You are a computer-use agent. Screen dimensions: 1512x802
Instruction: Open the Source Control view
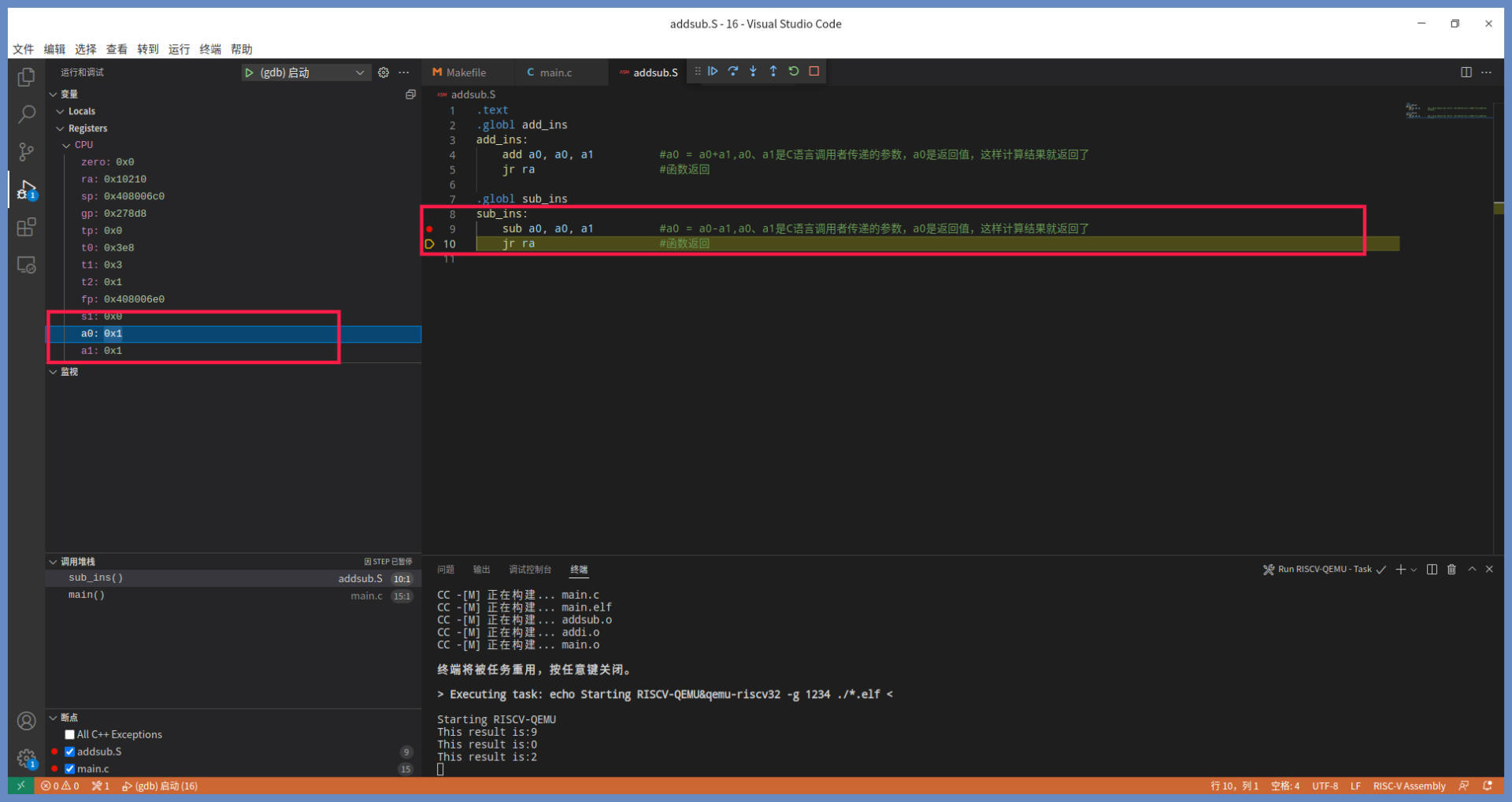click(26, 151)
